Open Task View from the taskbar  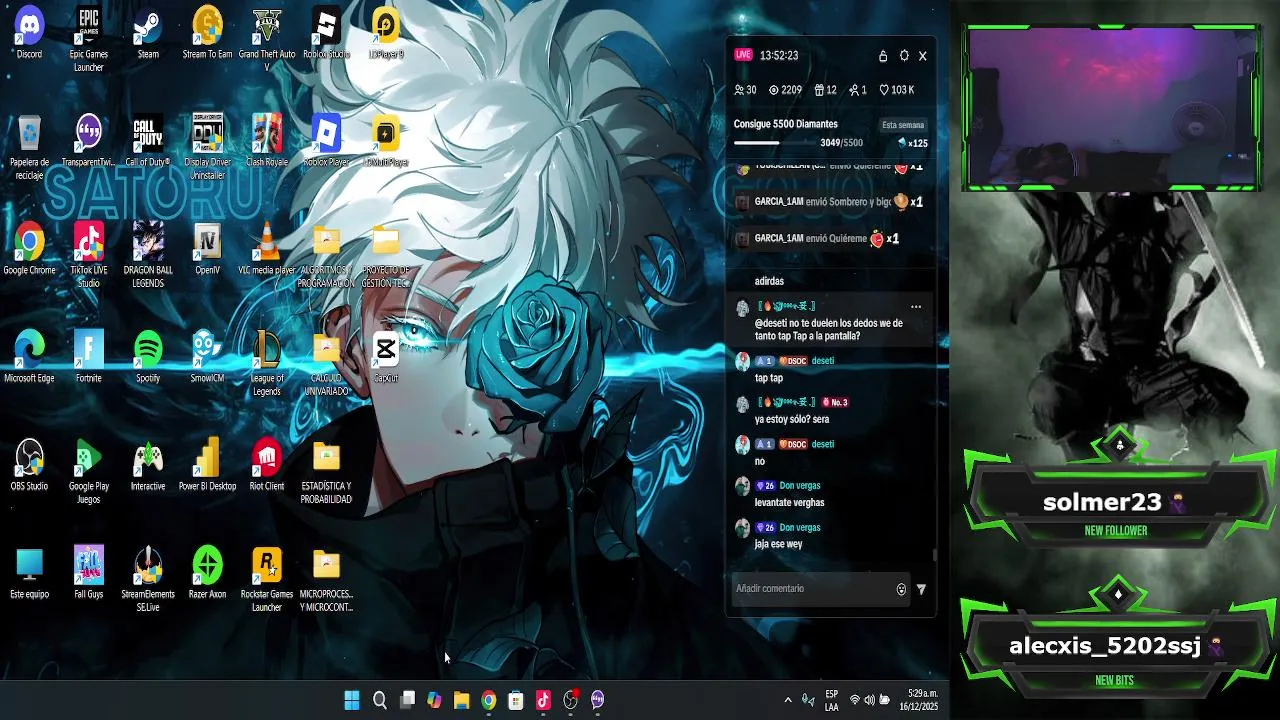407,700
